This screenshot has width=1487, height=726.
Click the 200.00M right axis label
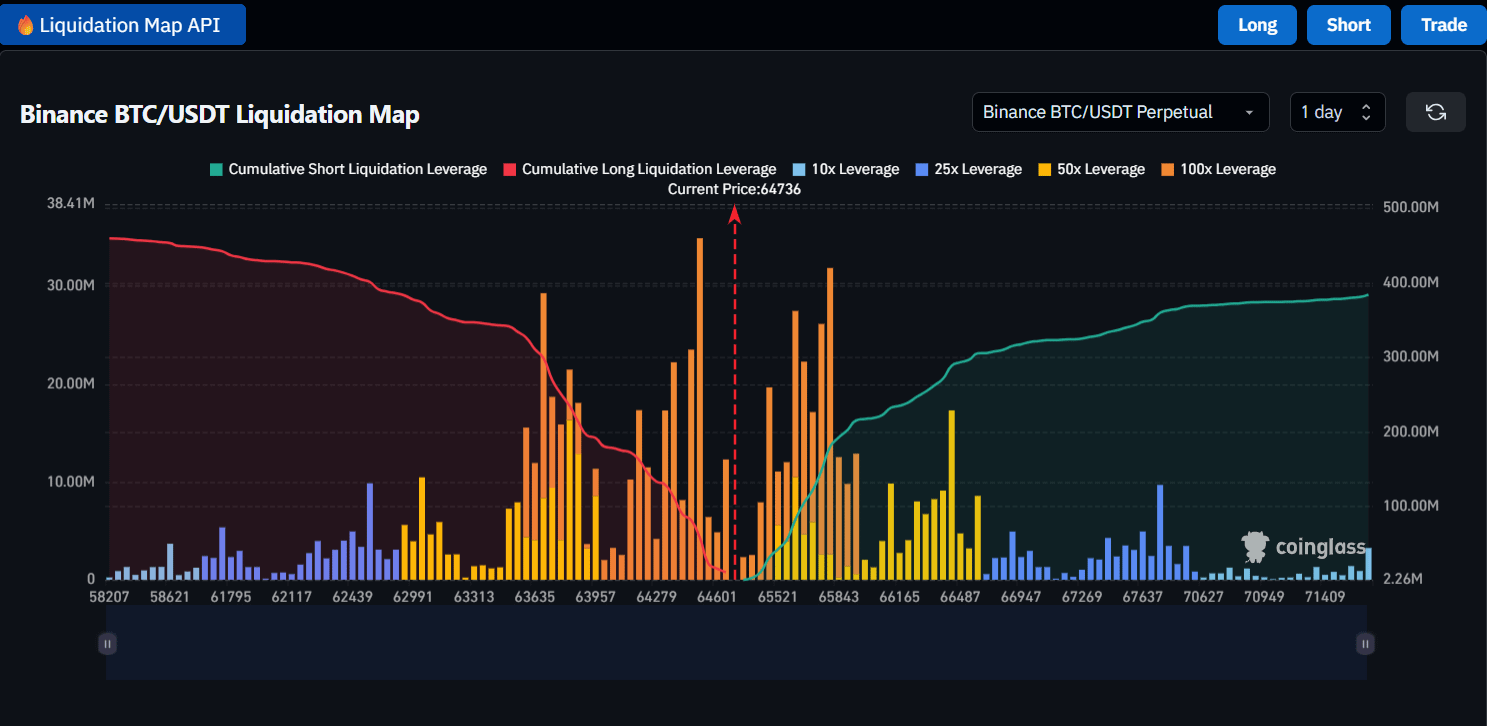[1410, 431]
